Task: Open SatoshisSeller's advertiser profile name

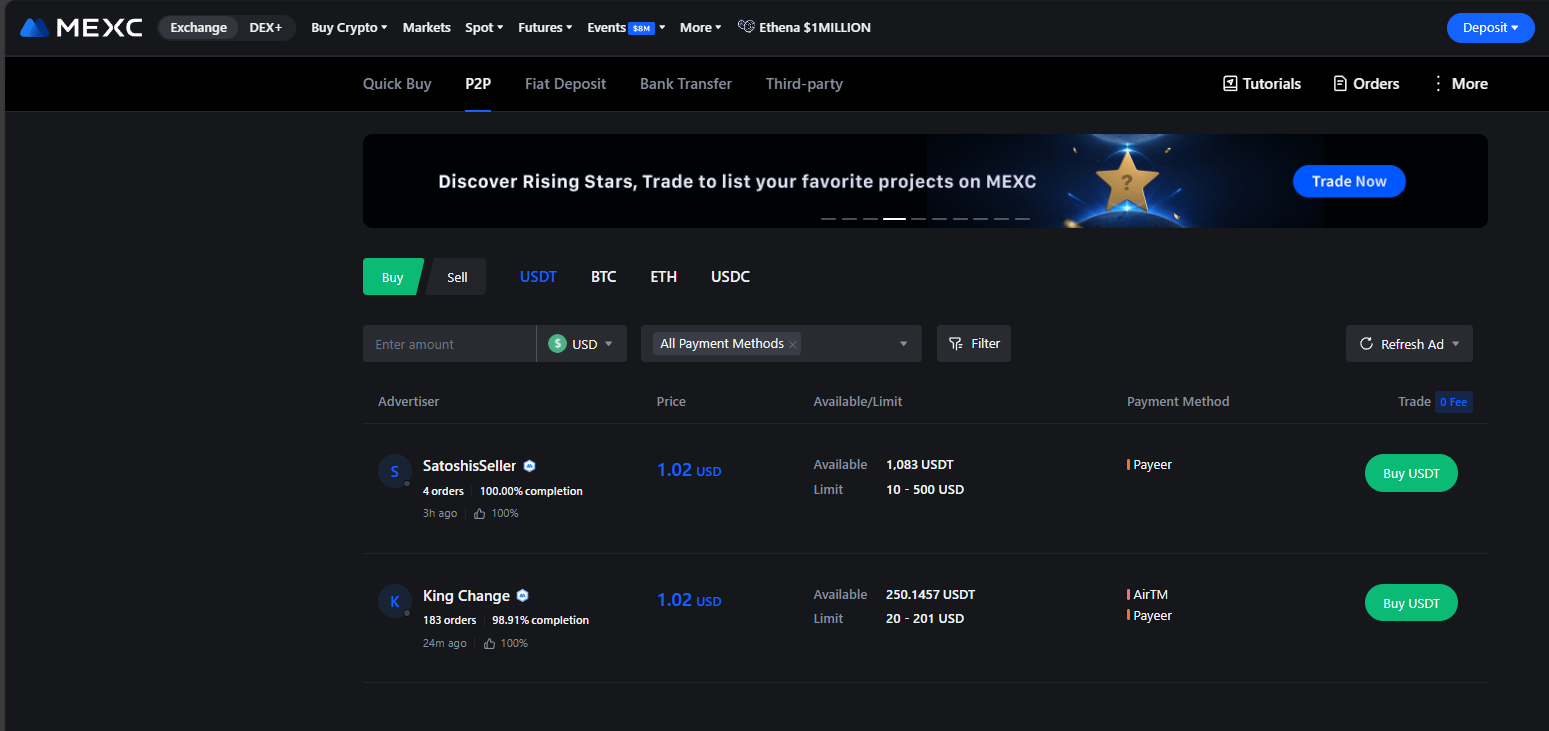Action: 470,466
